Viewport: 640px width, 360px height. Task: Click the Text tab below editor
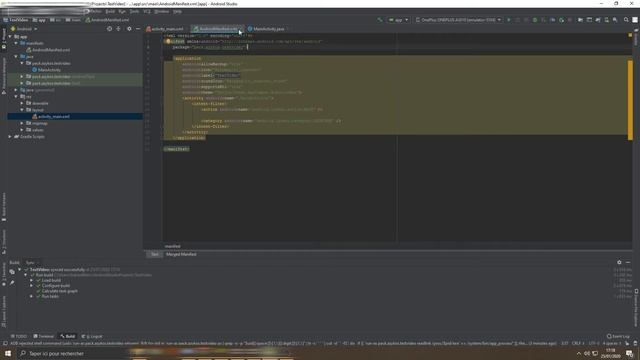pos(155,254)
